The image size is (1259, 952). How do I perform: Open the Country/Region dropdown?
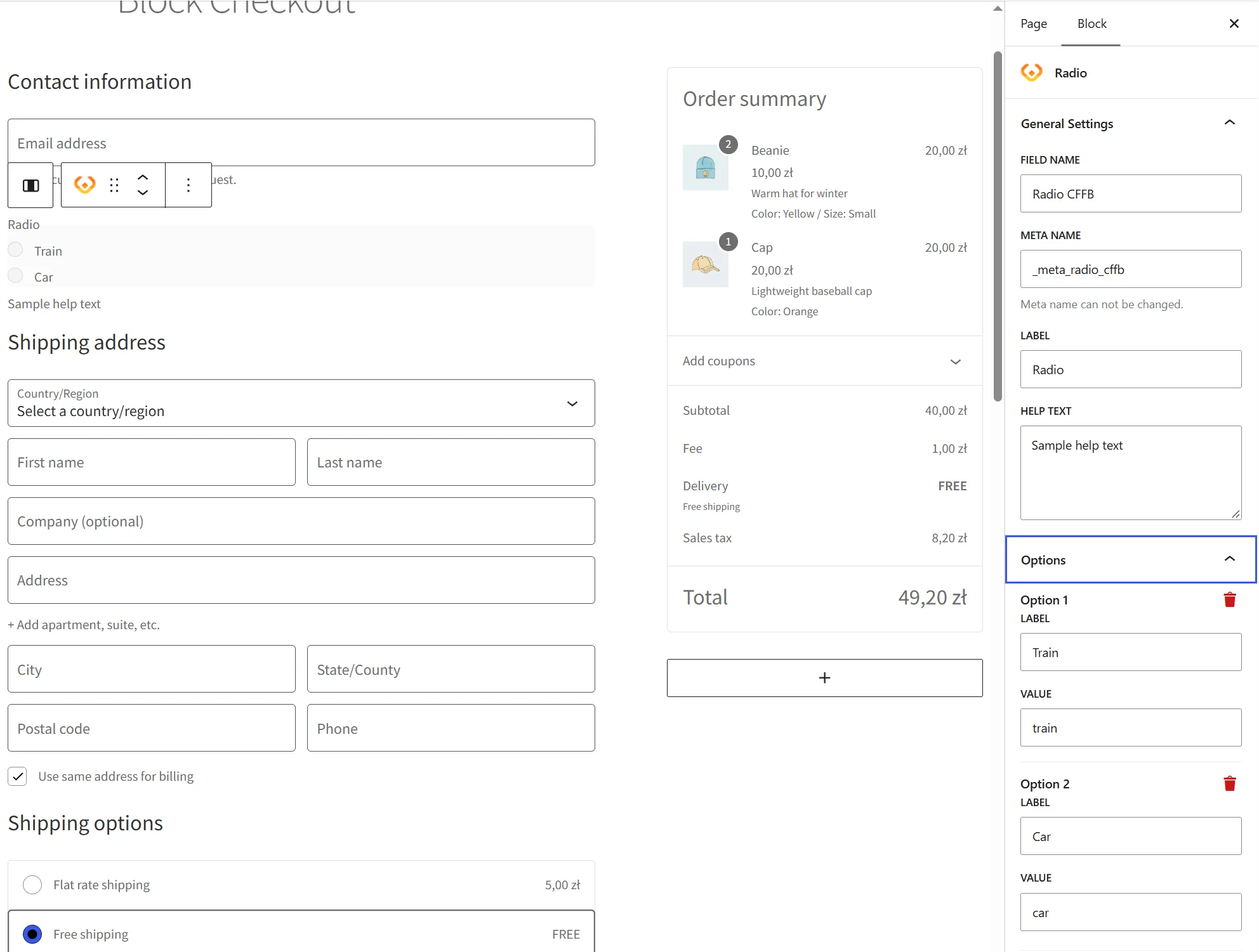pyautogui.click(x=301, y=403)
